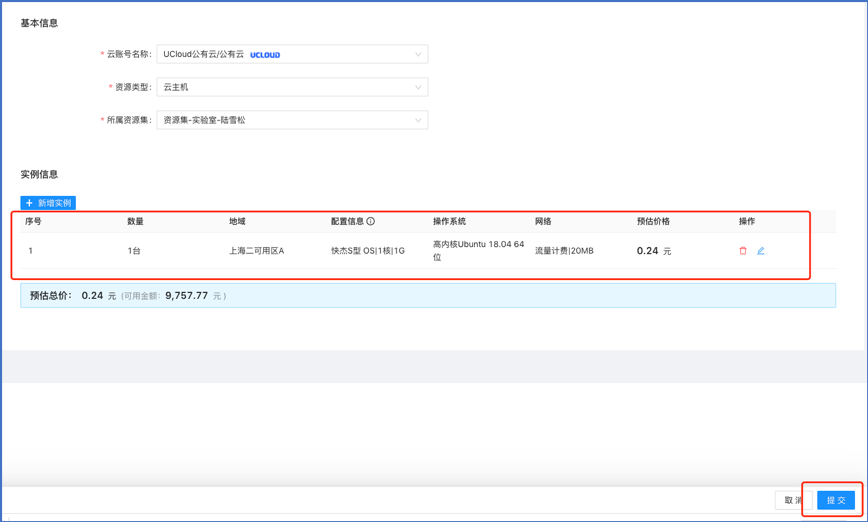Click the 序号 column header
Screen dimensions: 868x522
click(x=33, y=221)
